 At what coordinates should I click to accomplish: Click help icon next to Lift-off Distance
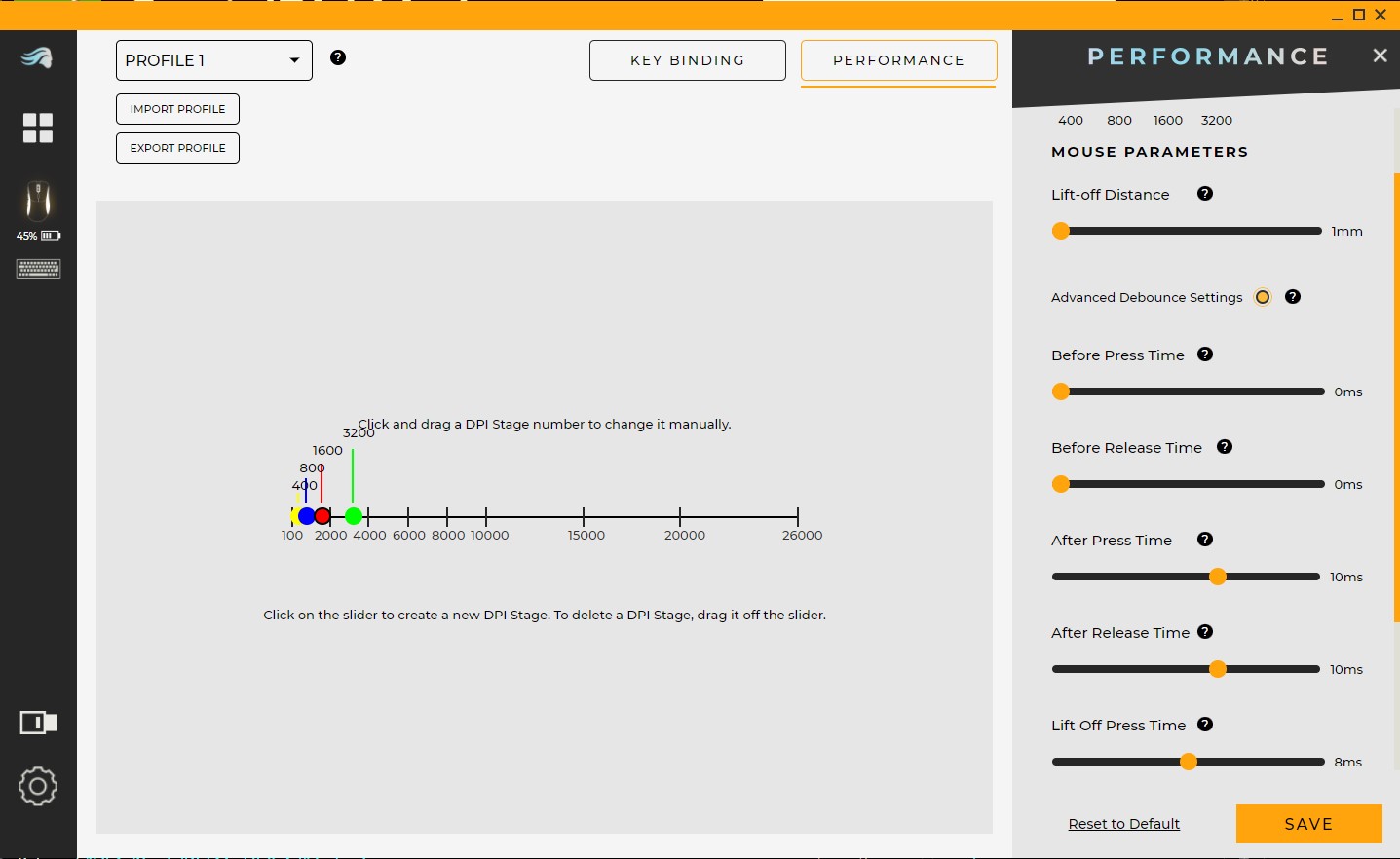[1205, 194]
